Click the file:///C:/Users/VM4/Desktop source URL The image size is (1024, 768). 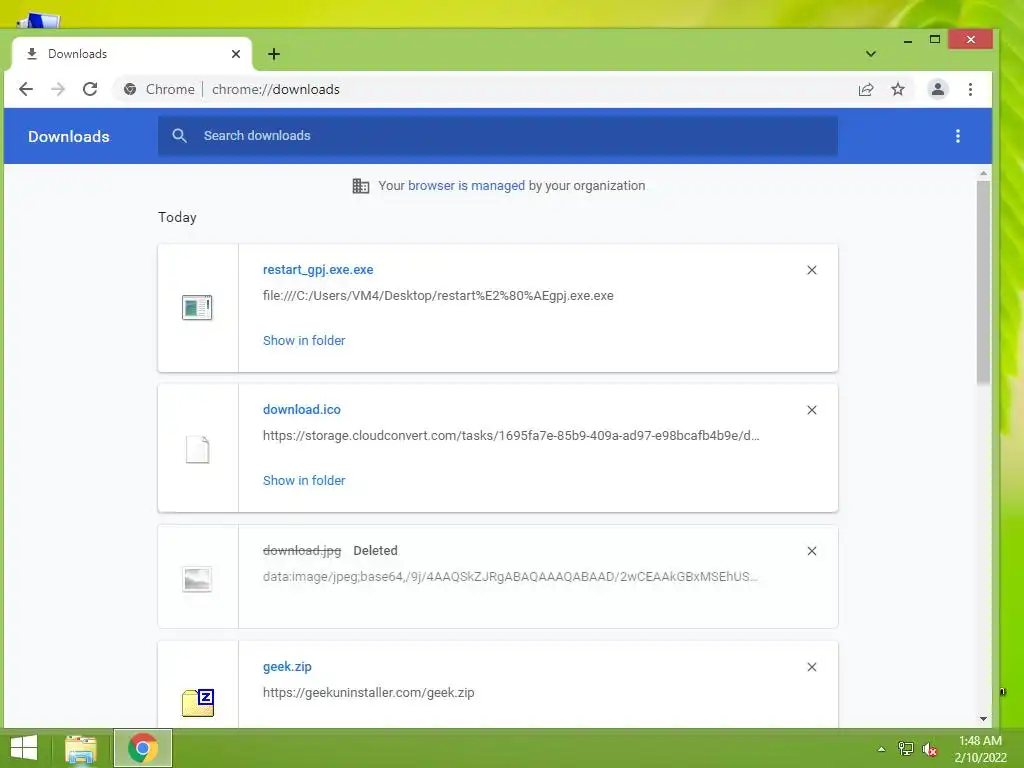click(438, 296)
